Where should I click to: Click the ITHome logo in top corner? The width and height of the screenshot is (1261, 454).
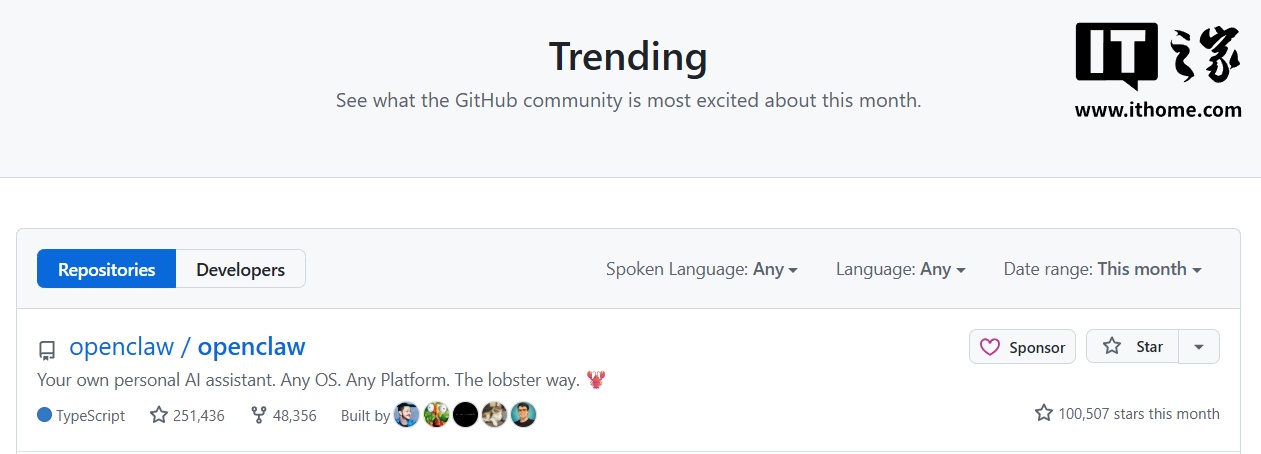pyautogui.click(x=1157, y=56)
